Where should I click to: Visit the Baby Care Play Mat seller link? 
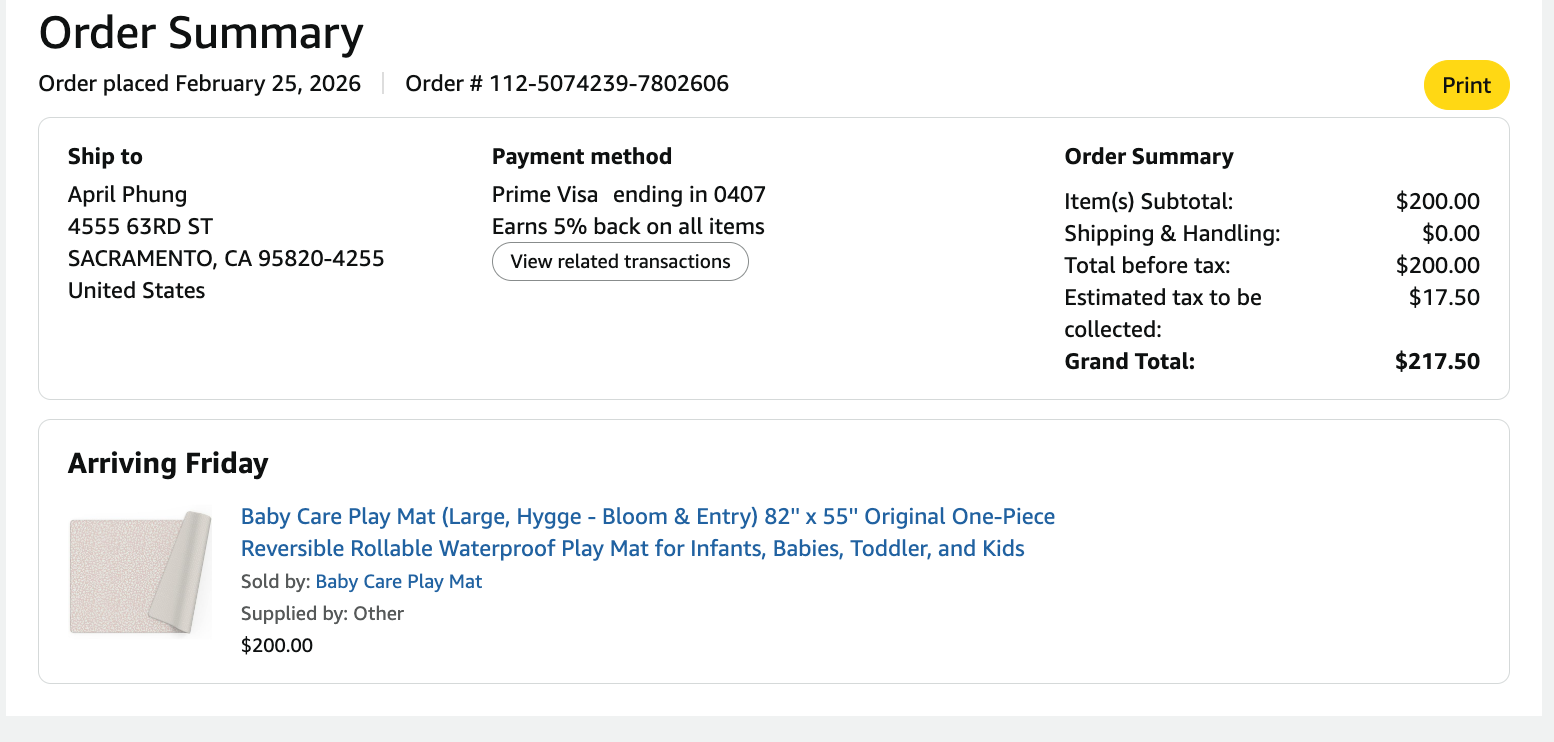(x=398, y=582)
